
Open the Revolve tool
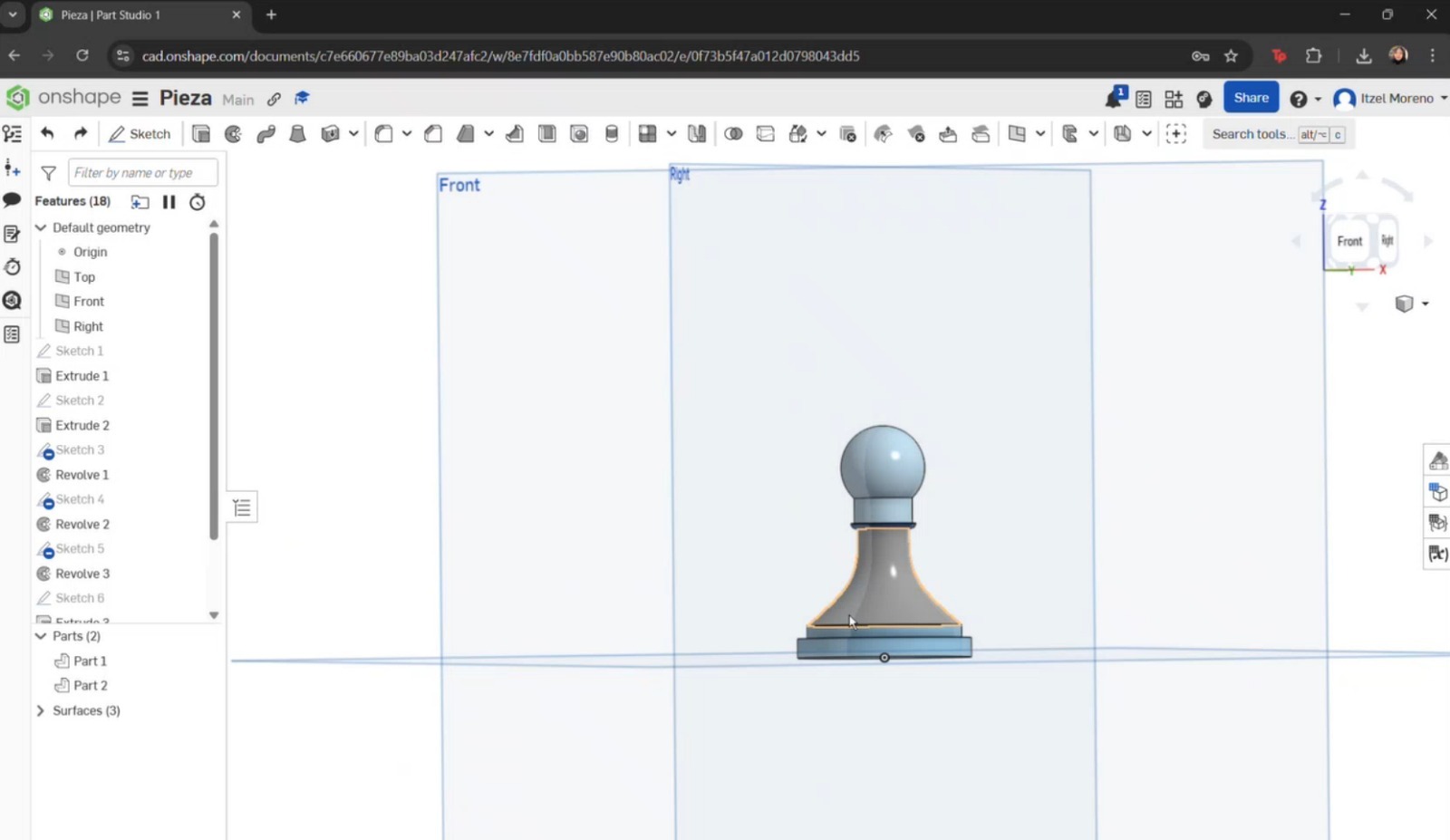point(233,133)
